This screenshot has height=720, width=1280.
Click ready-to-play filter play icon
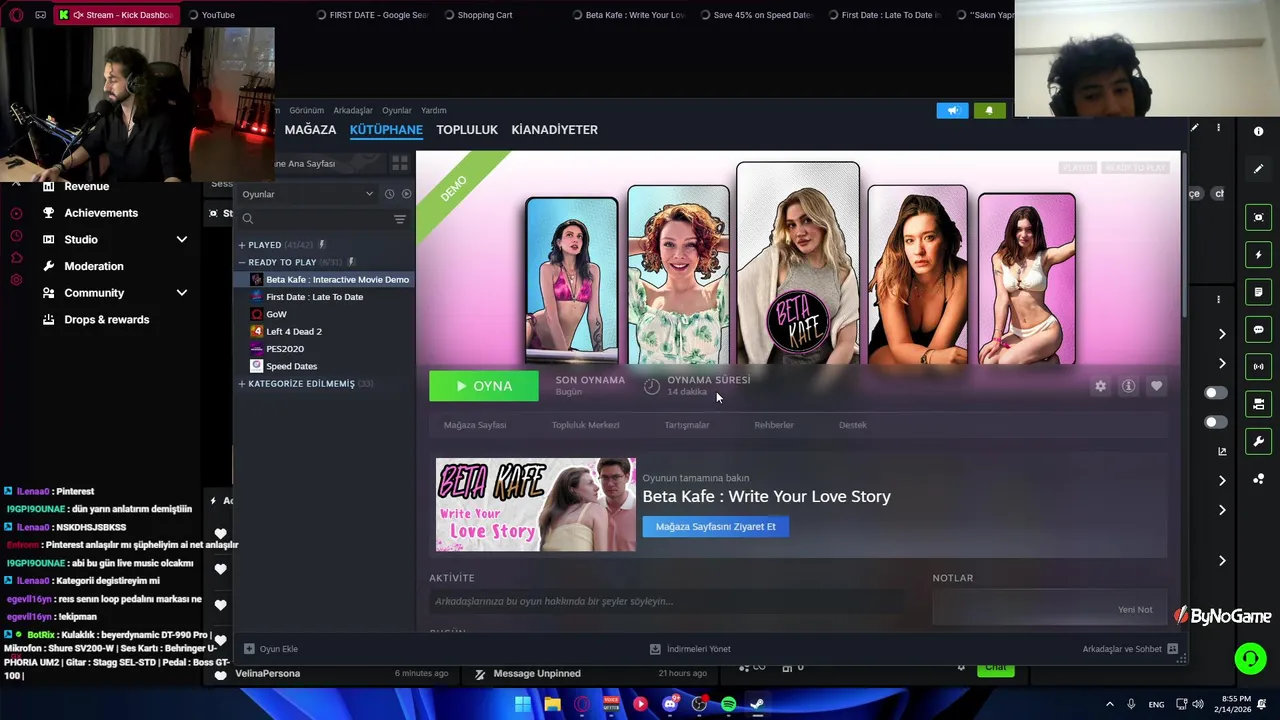pos(406,194)
